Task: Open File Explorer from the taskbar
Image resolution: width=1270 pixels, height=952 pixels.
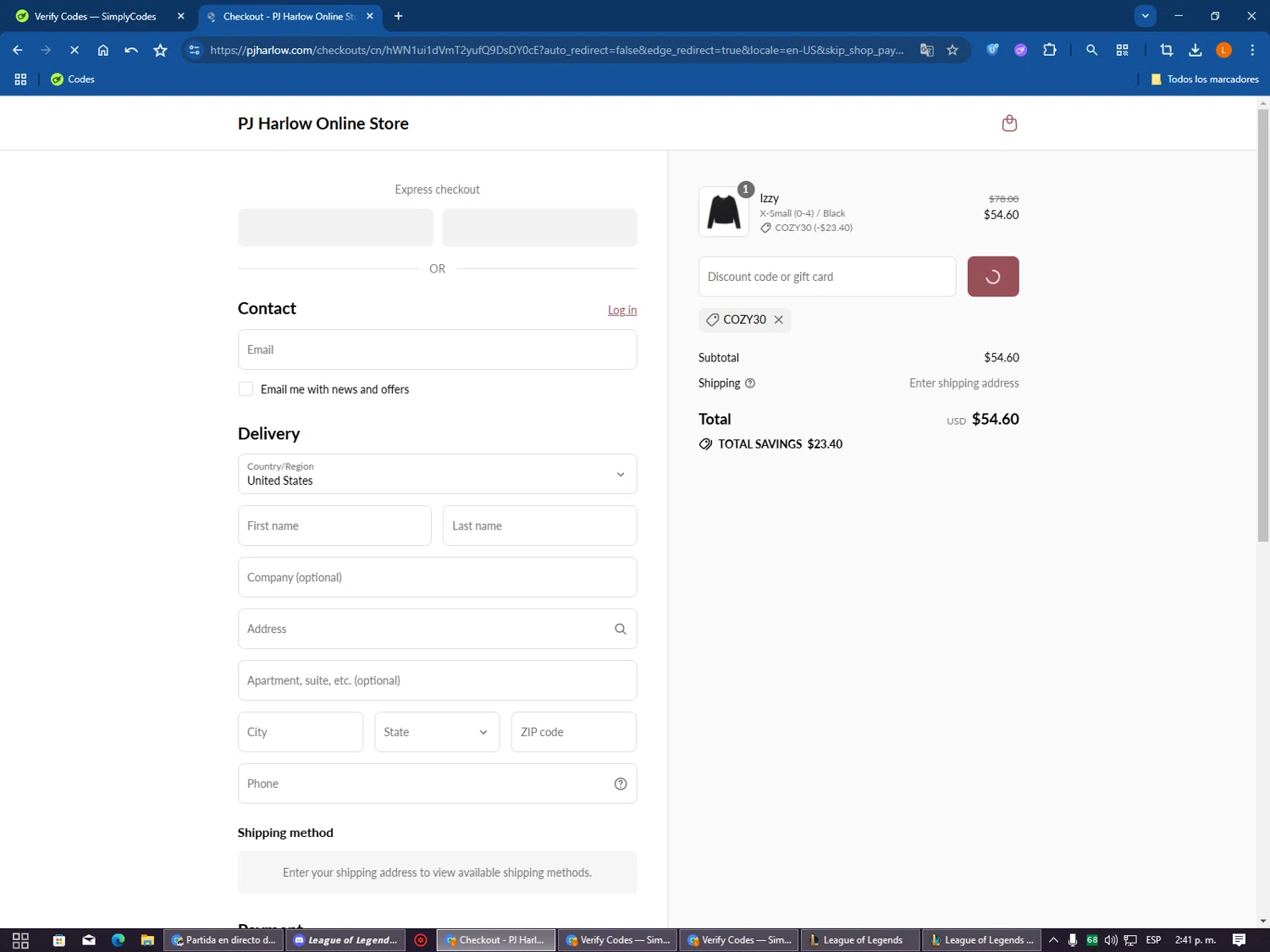Action: click(147, 940)
